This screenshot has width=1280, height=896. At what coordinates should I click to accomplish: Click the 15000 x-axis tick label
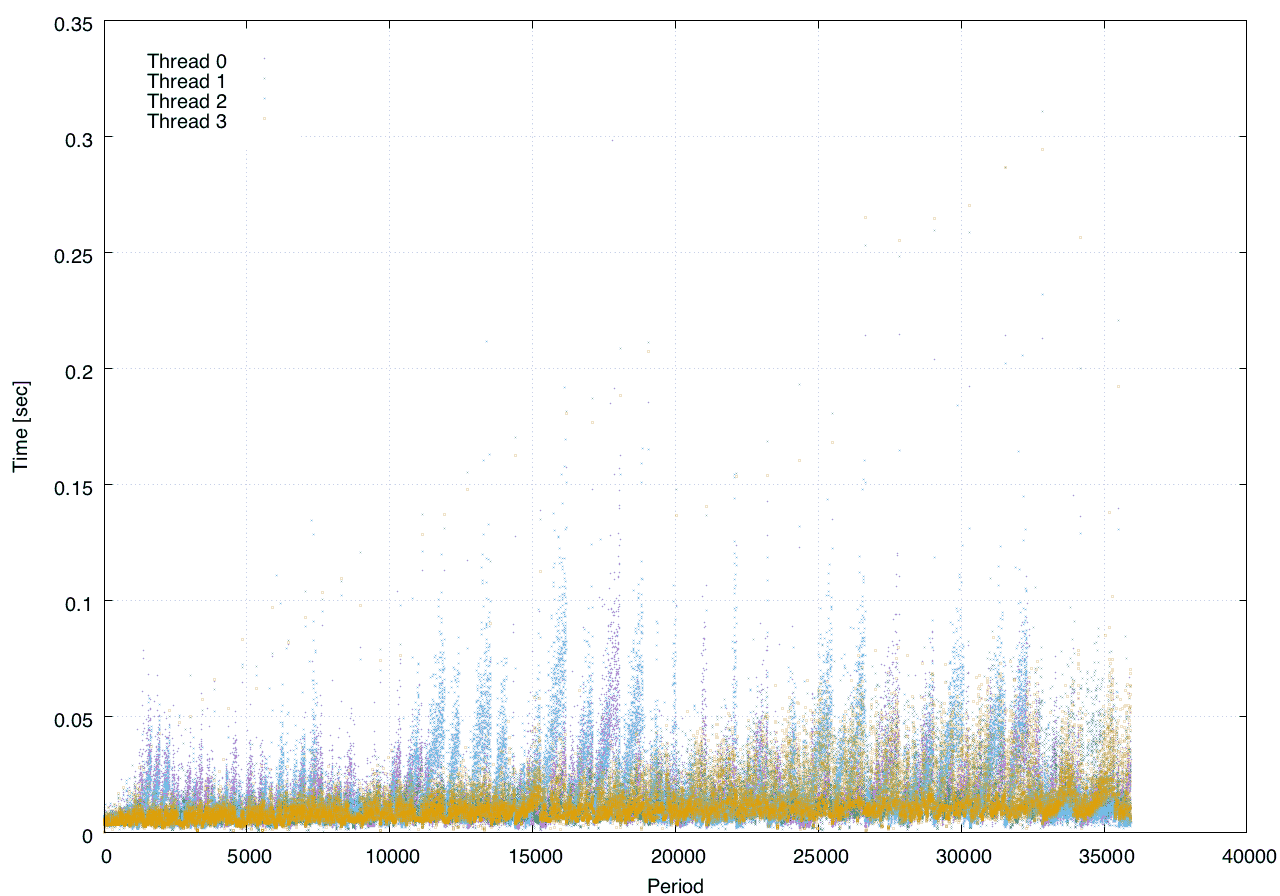pos(533,856)
